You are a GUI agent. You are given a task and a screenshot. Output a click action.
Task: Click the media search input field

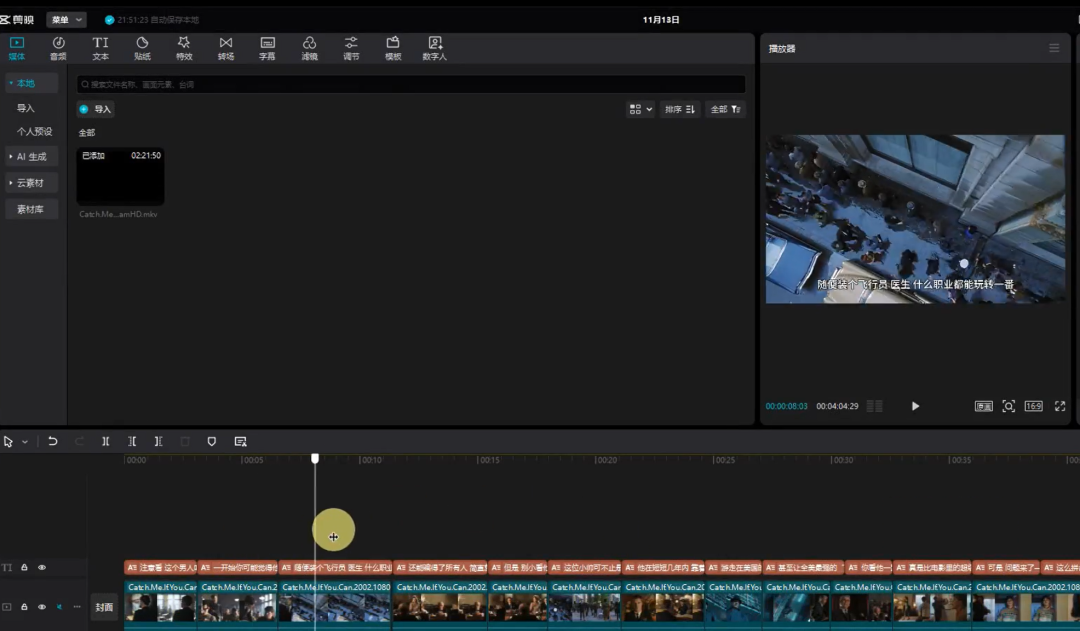pyautogui.click(x=411, y=84)
